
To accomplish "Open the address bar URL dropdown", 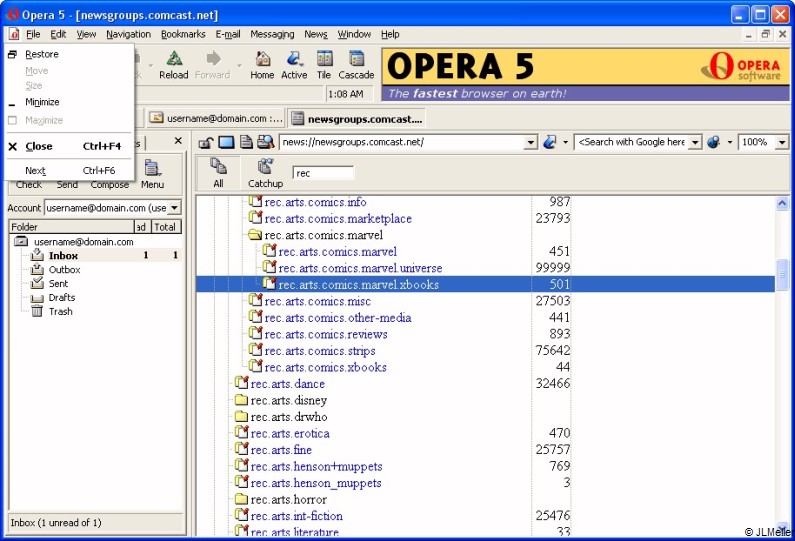I will [531, 142].
